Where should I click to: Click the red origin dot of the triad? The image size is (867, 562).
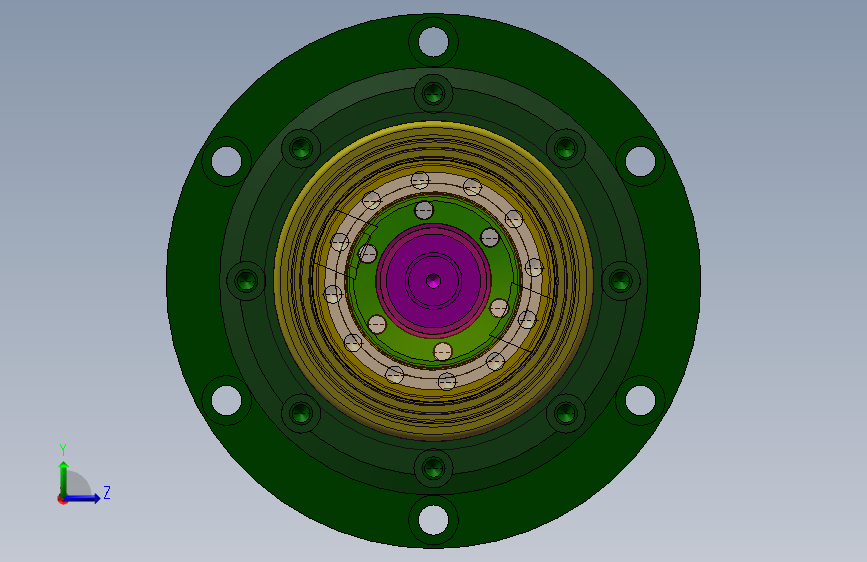click(x=61, y=500)
